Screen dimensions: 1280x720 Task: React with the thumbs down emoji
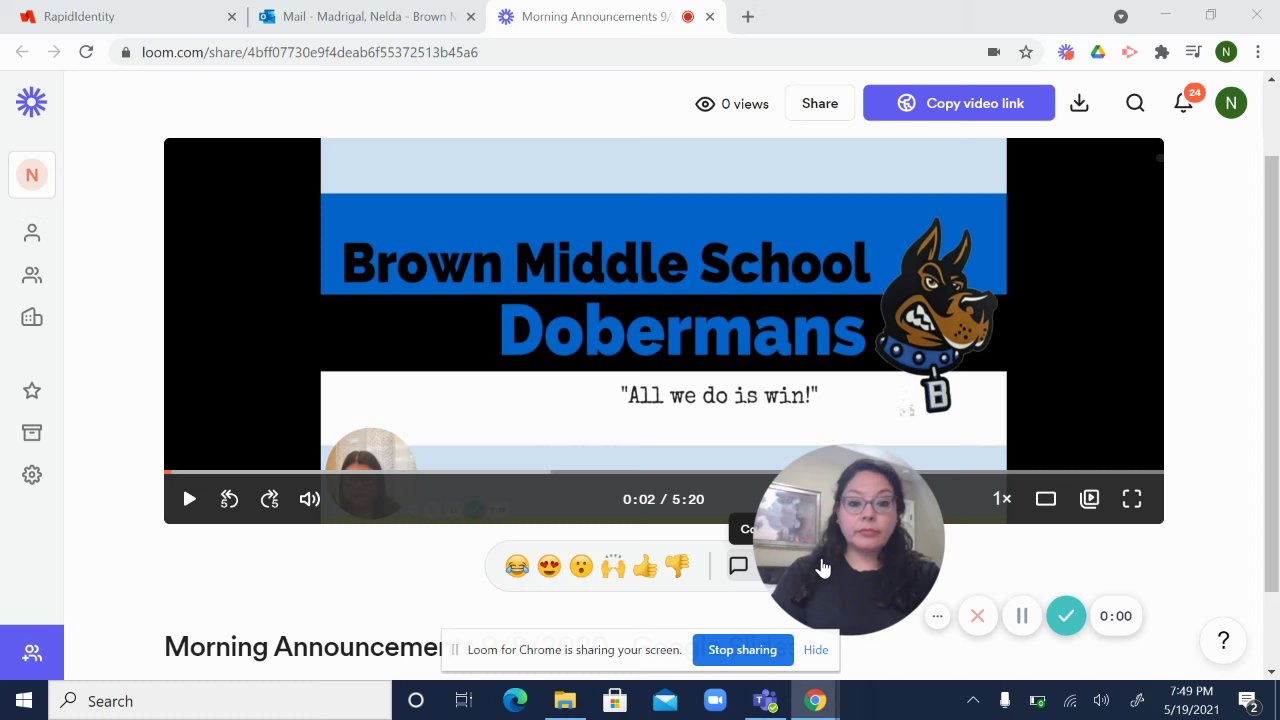[677, 567]
